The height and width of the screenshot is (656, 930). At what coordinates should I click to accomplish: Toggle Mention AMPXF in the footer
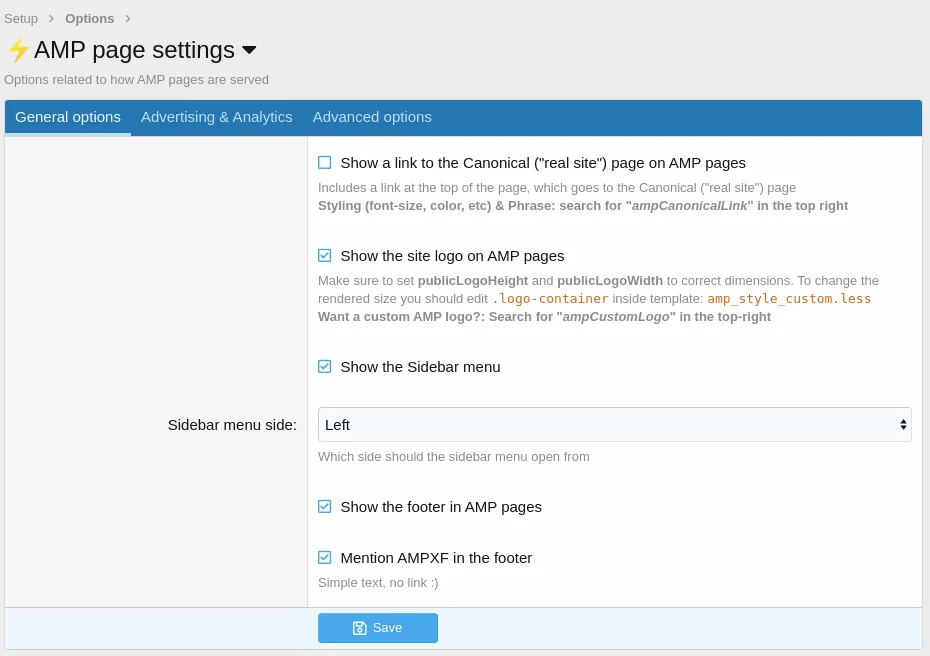[x=325, y=558]
